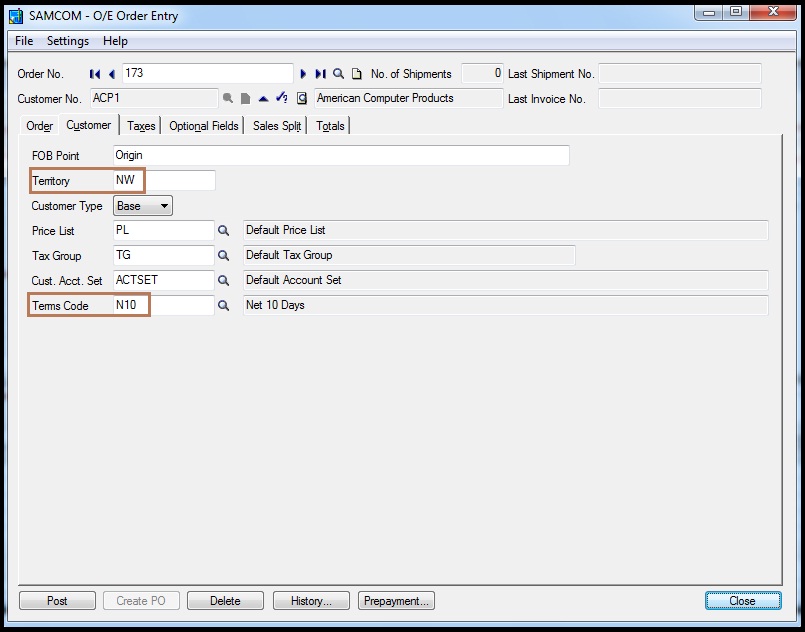Viewport: 805px width, 632px height.
Task: Open the customer inquiry icon
Action: [302, 98]
